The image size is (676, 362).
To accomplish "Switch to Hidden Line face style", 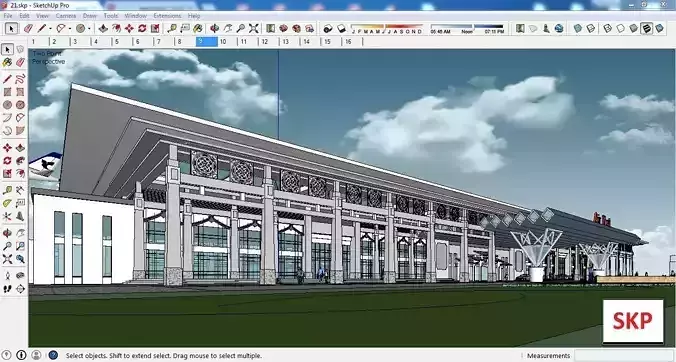I will tap(620, 28).
